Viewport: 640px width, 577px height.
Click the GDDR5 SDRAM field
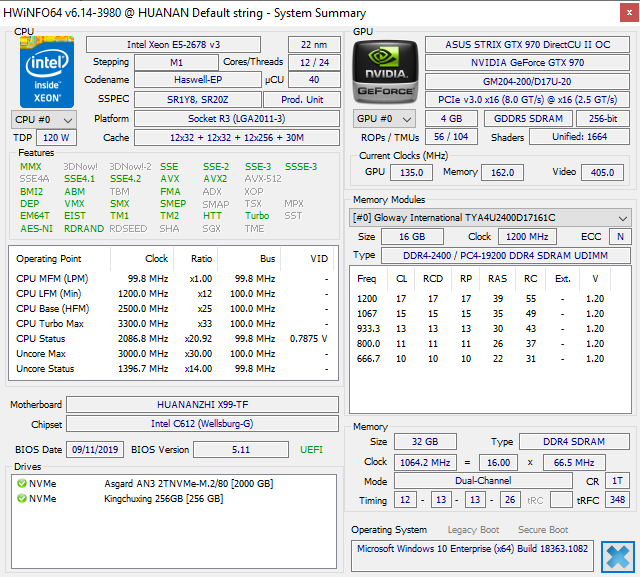point(528,119)
